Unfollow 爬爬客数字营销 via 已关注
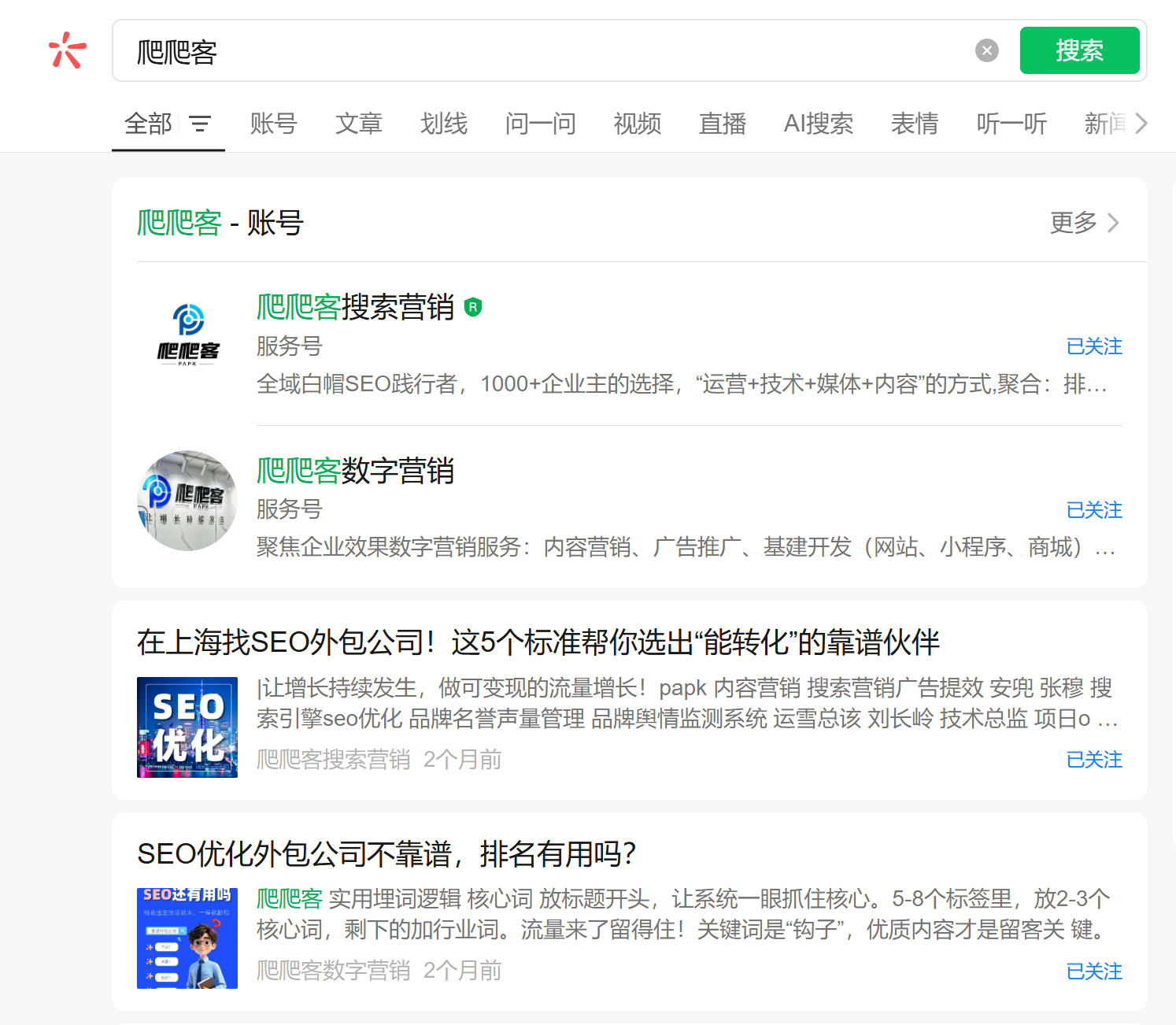1176x1025 pixels. pos(1094,510)
